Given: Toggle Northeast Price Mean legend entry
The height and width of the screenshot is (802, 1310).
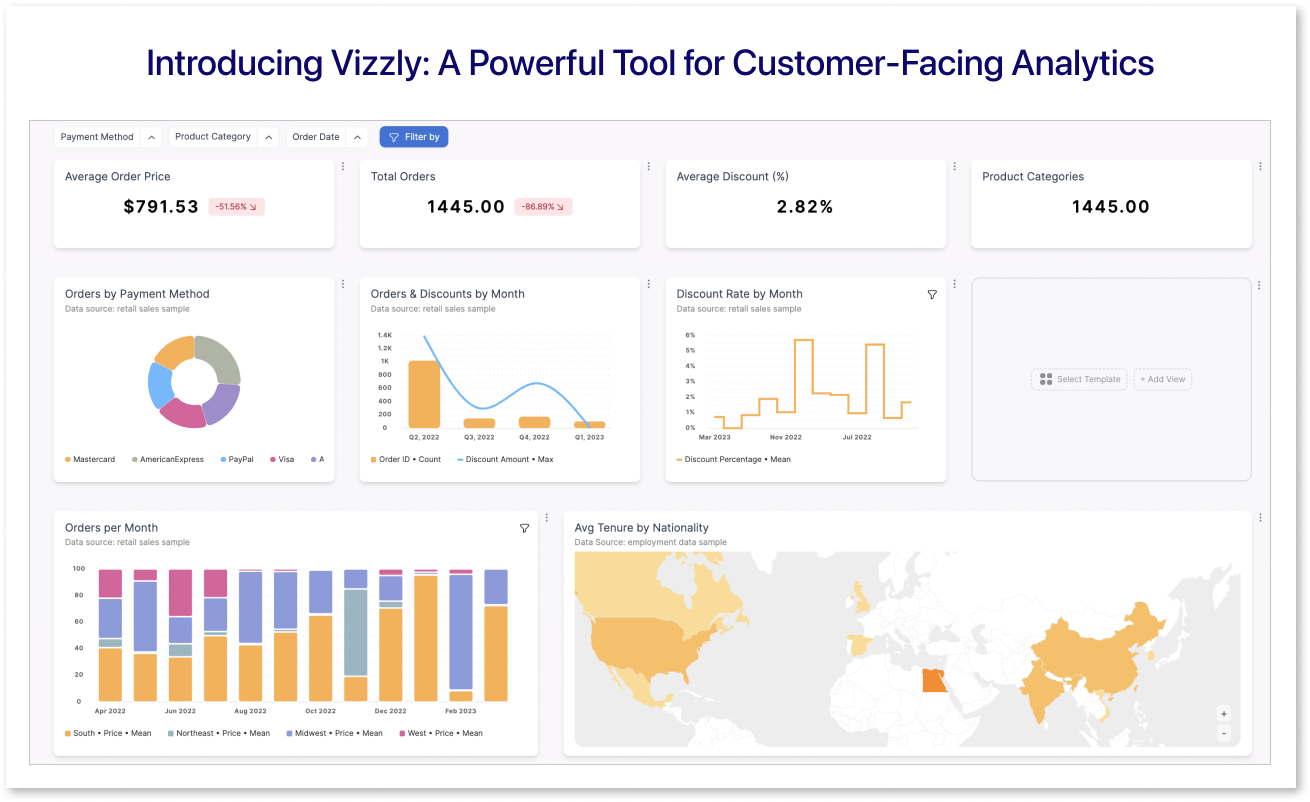Looking at the screenshot, I should click(219, 733).
